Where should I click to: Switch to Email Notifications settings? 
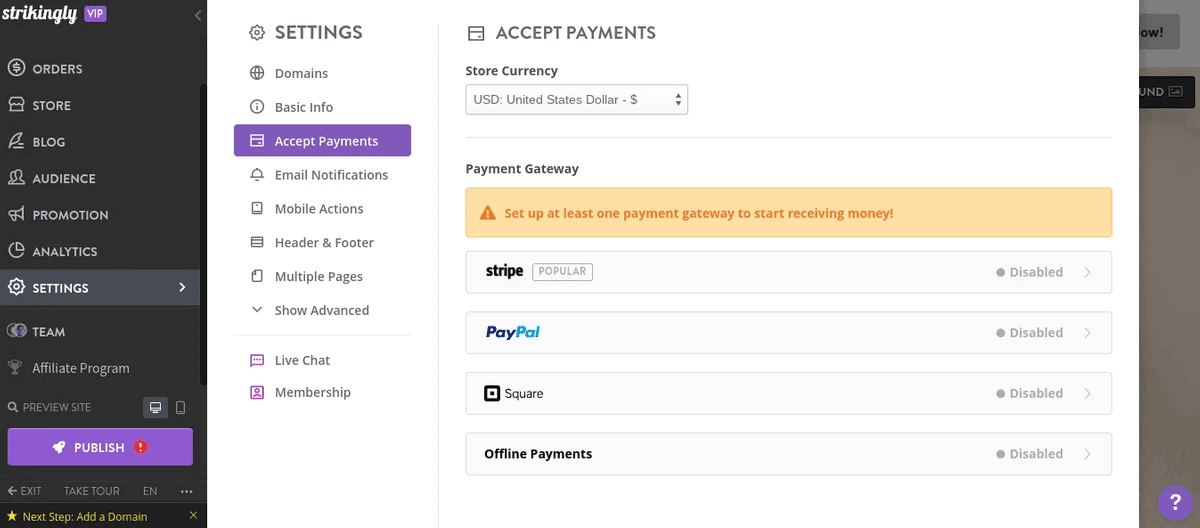(x=331, y=175)
